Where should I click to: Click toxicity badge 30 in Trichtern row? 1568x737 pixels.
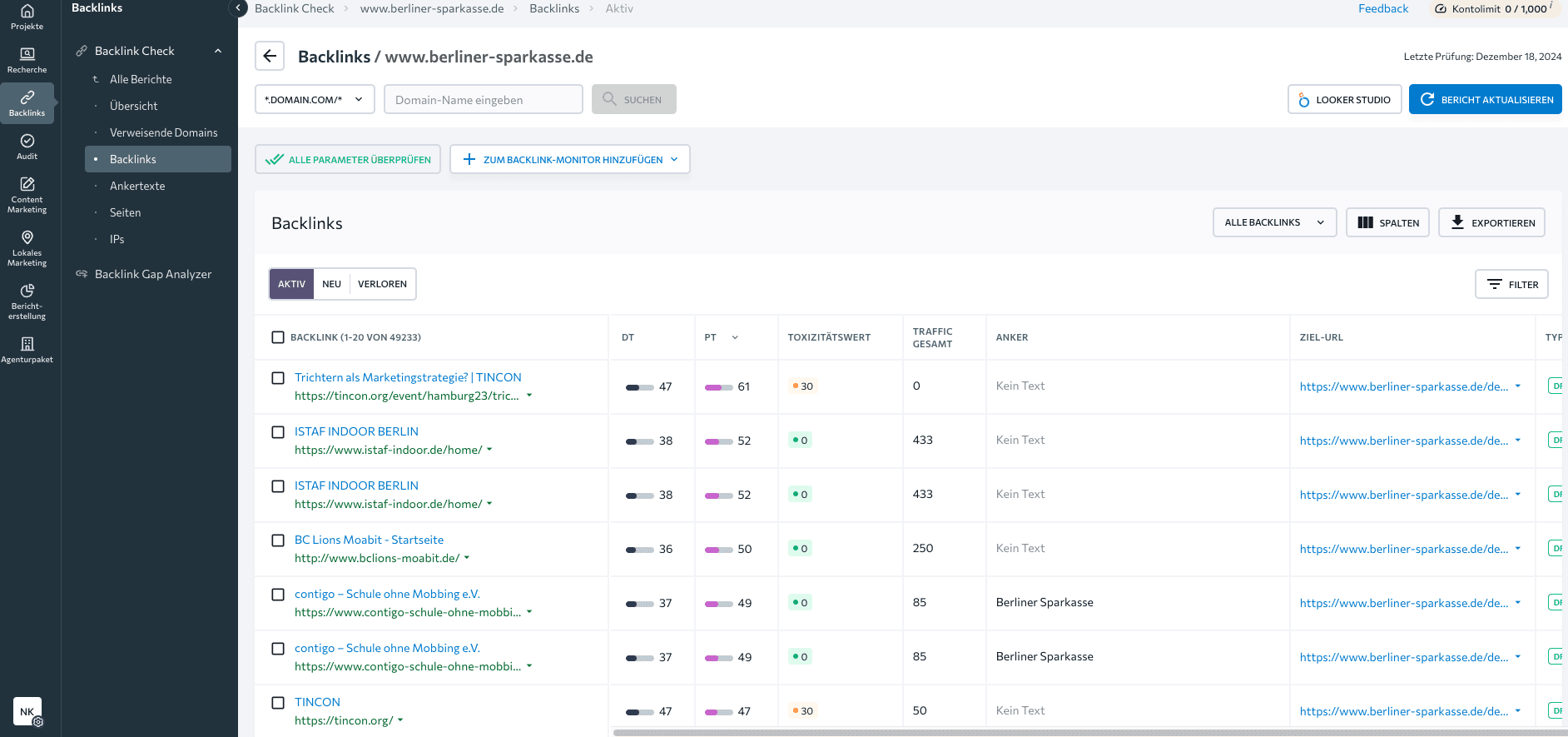click(x=803, y=386)
